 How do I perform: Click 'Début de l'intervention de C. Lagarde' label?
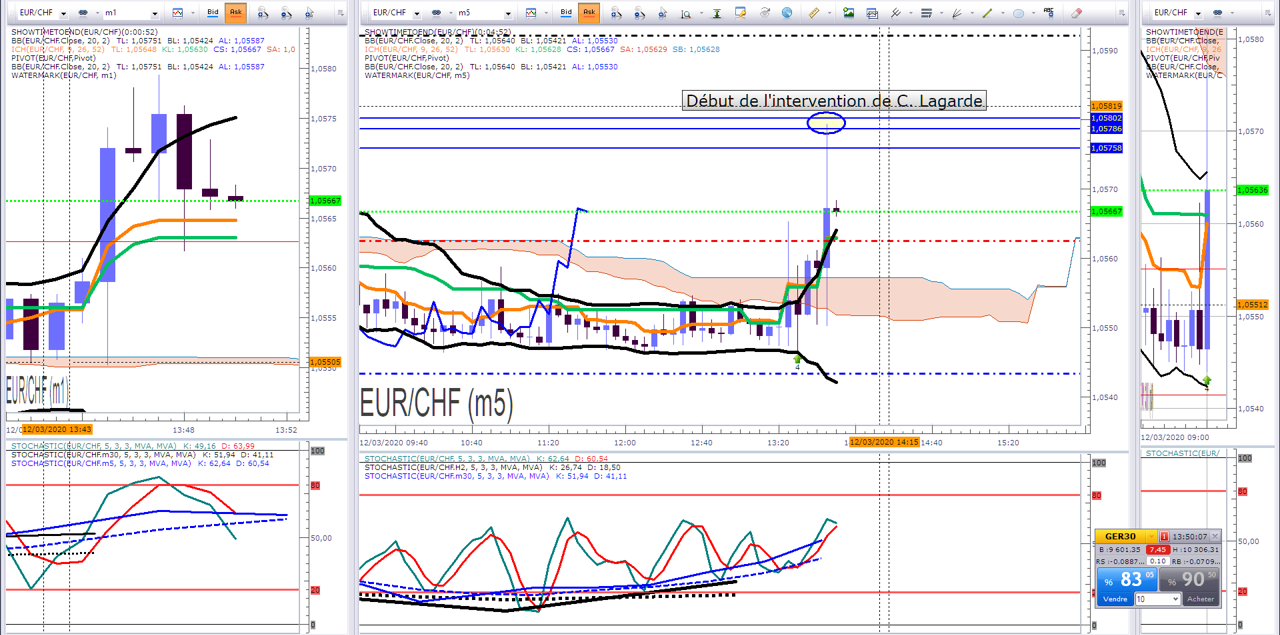[835, 101]
